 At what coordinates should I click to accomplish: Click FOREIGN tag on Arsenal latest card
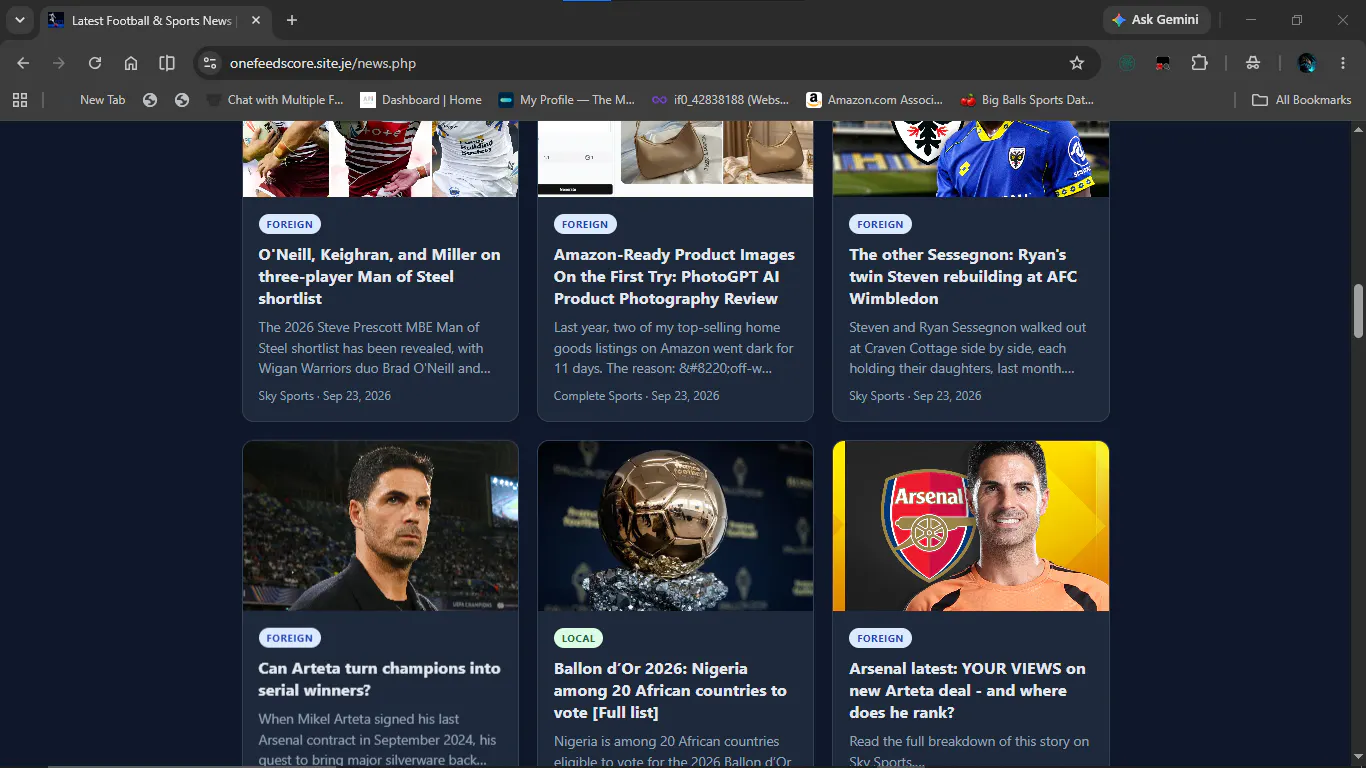(x=880, y=638)
